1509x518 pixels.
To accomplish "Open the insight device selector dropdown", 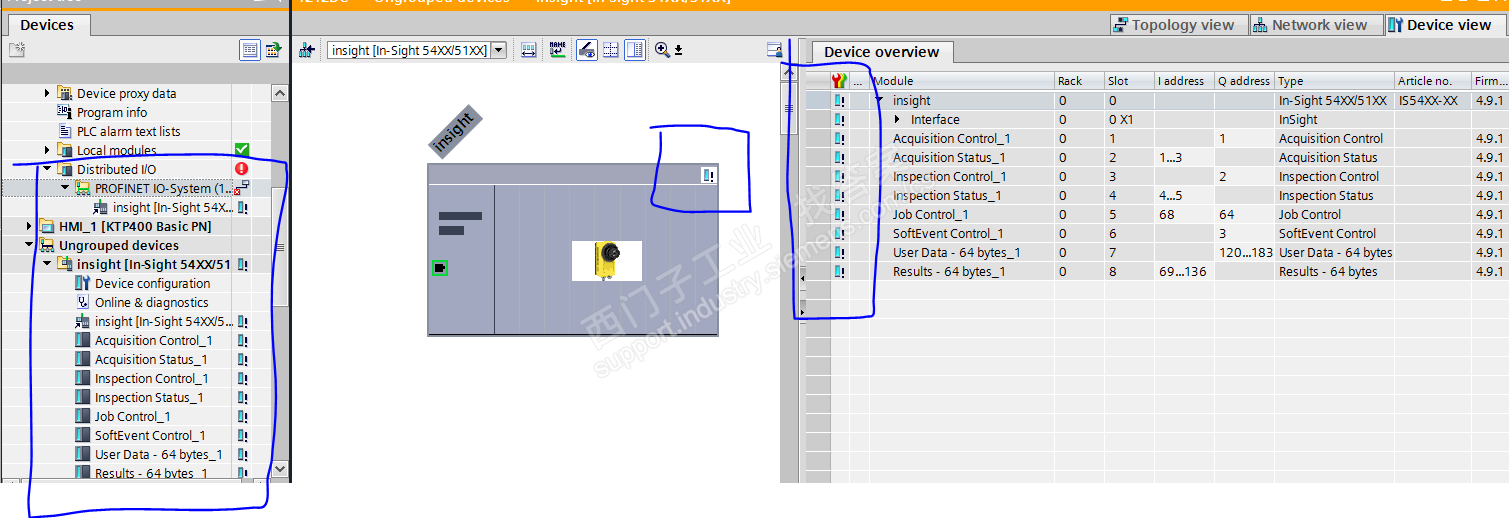I will tap(498, 50).
